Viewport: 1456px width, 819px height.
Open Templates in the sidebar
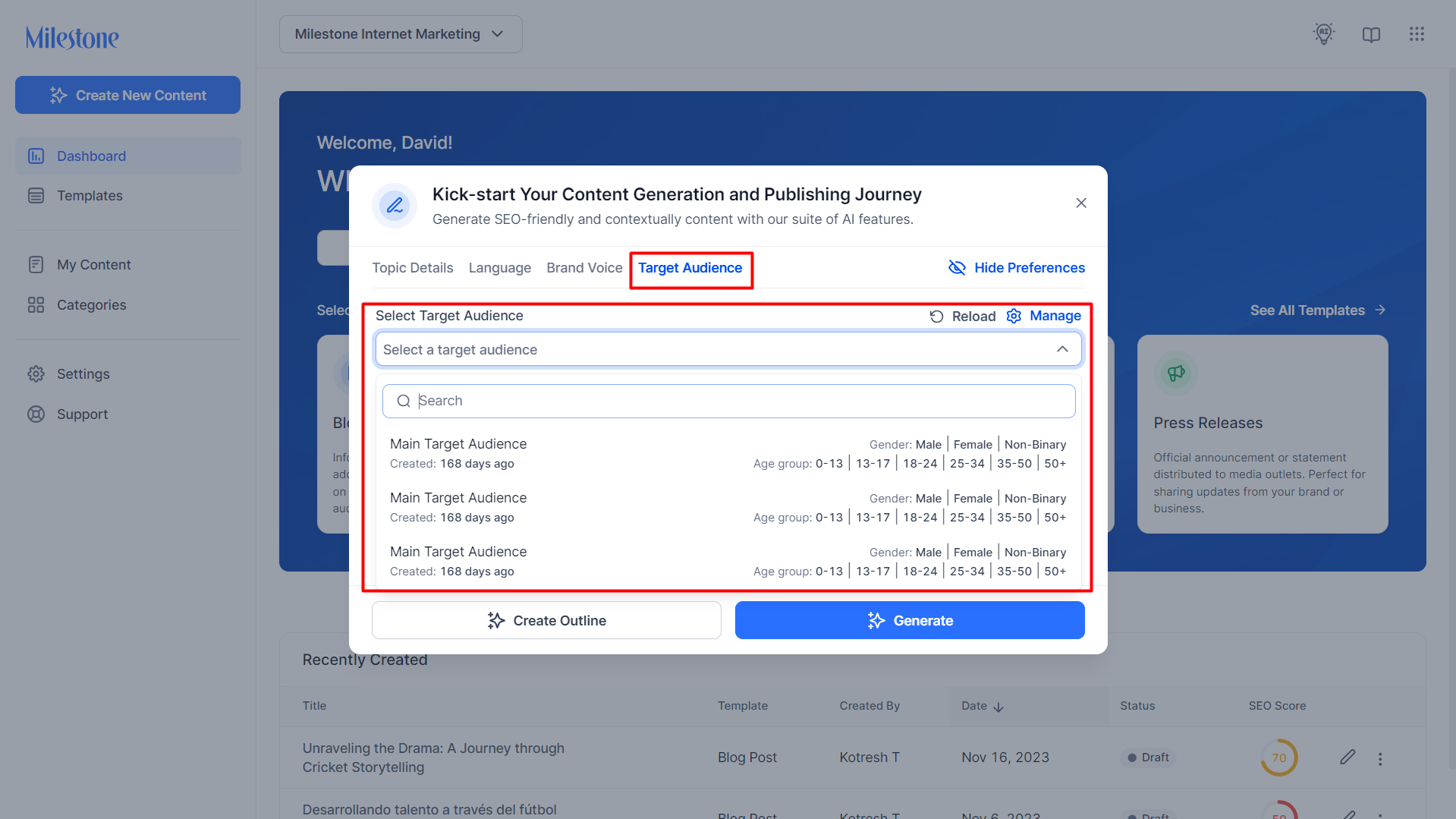point(128,196)
